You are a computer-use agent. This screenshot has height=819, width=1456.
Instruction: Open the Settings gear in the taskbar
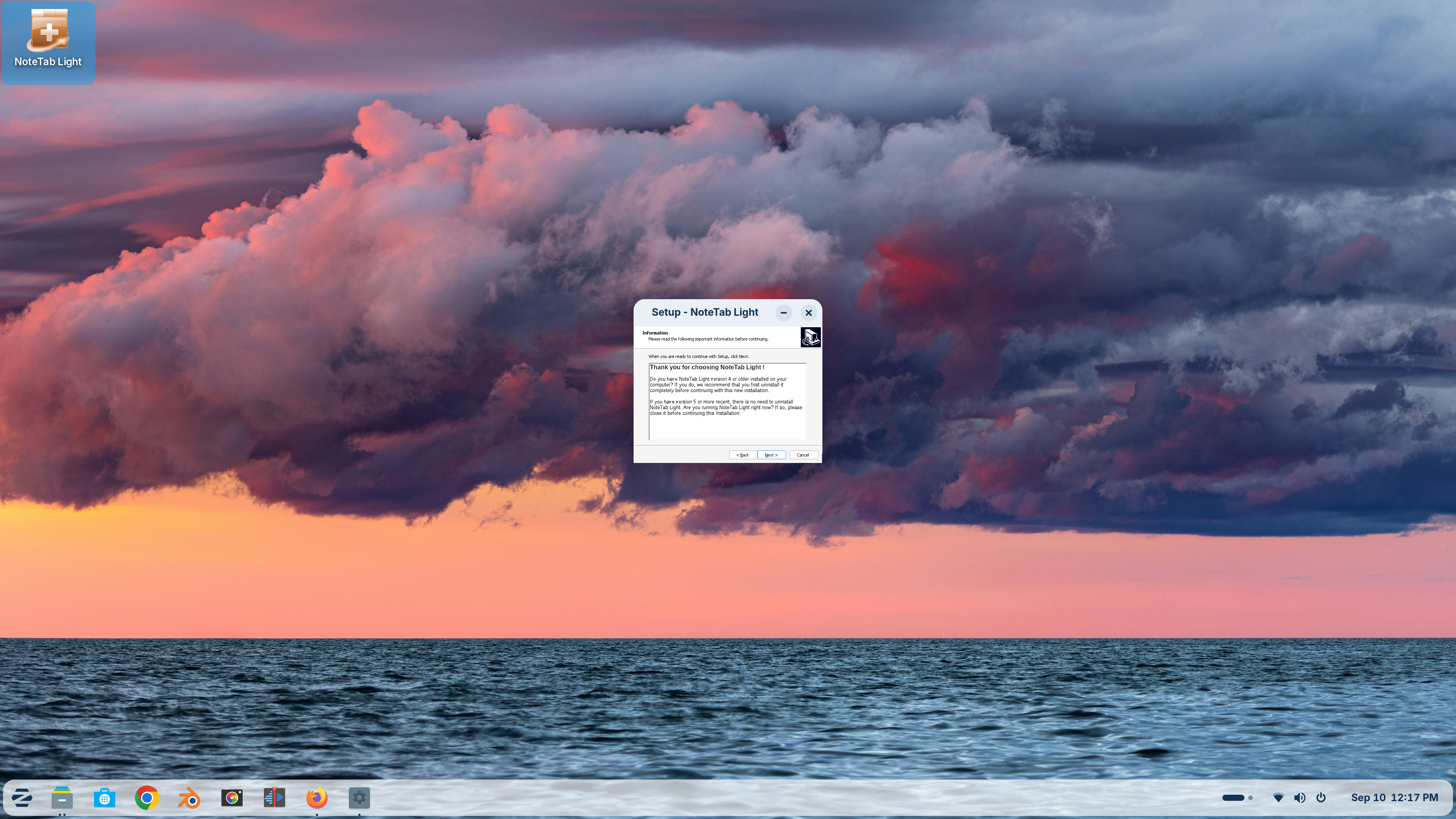[x=359, y=798]
